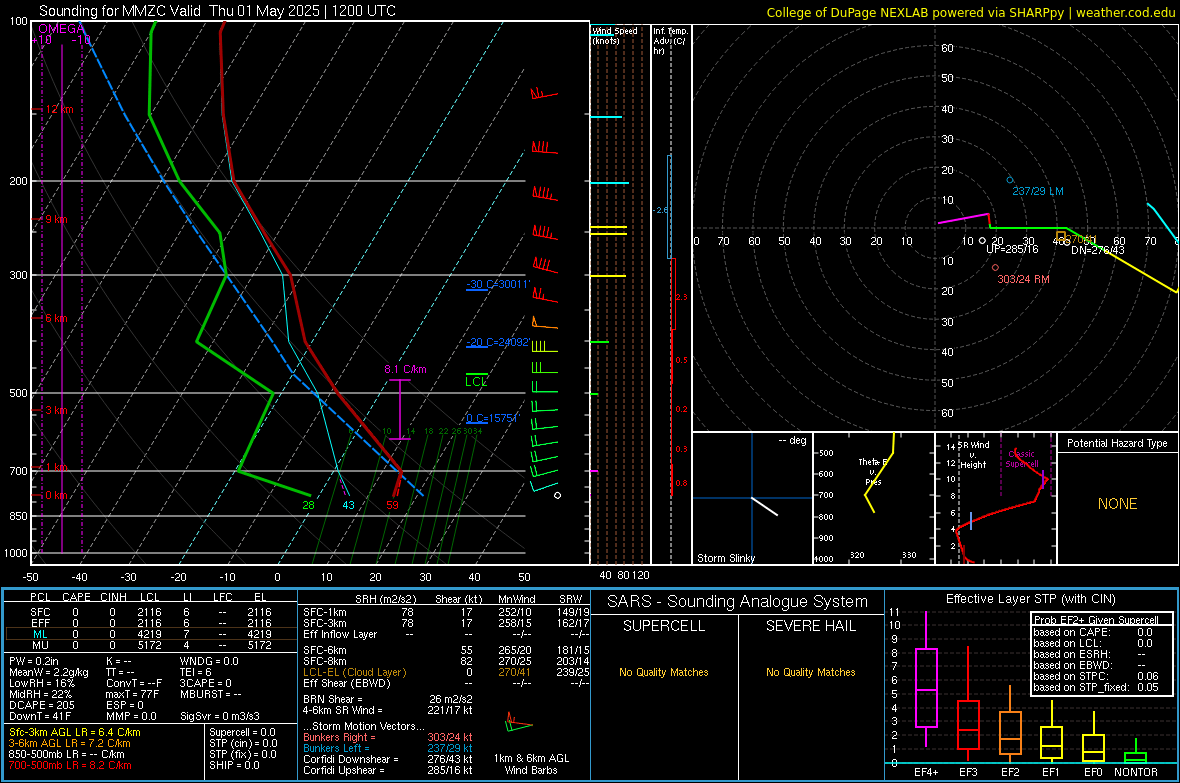The width and height of the screenshot is (1180, 783).
Task: Select the -30 C=30011' height label
Action: coord(498,285)
